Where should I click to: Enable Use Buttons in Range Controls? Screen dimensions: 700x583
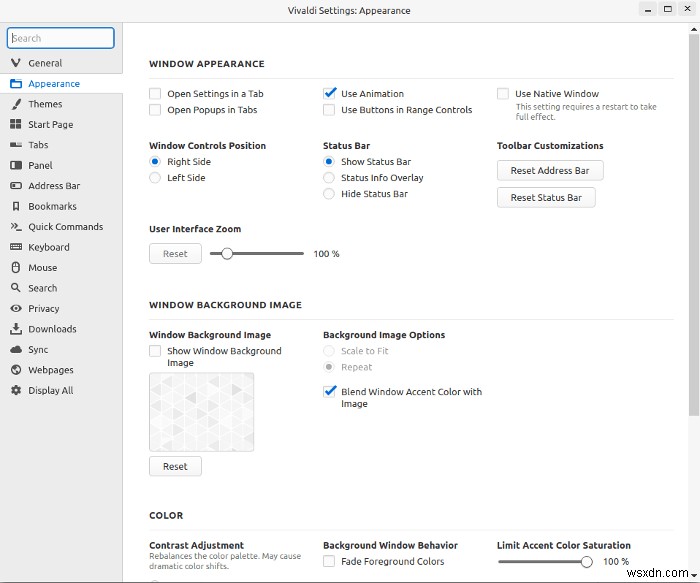tap(329, 110)
